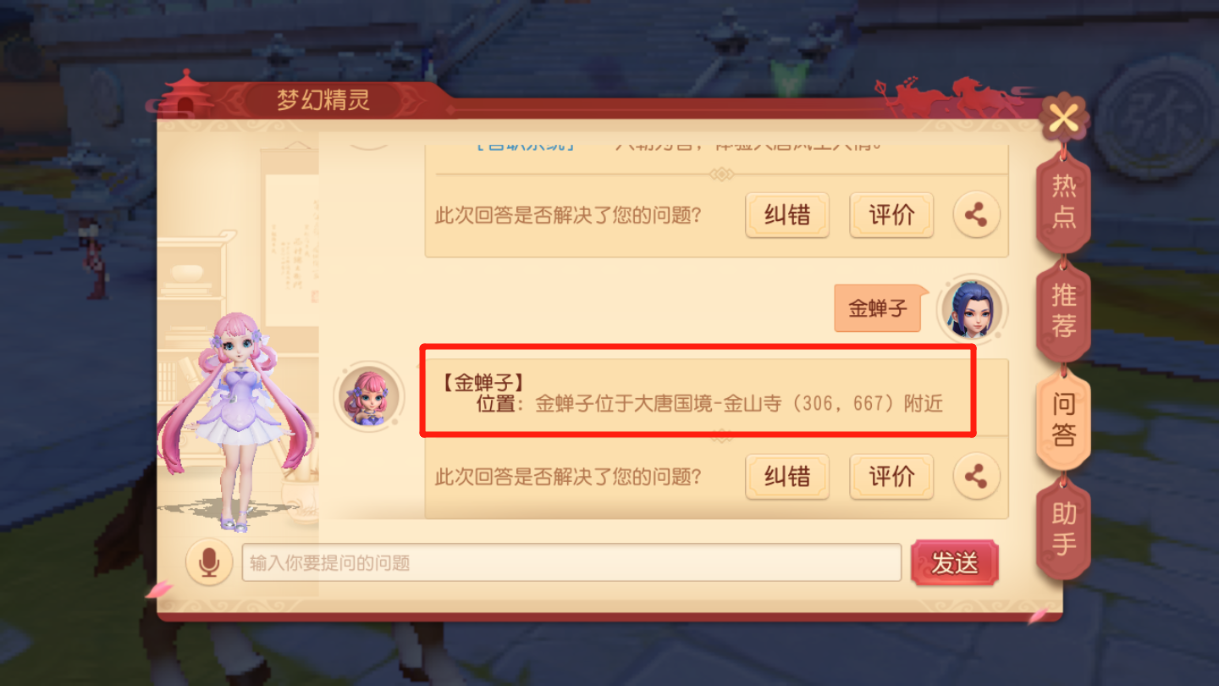Click 发送 to send the question
Screen dimensions: 1219x686
[955, 563]
